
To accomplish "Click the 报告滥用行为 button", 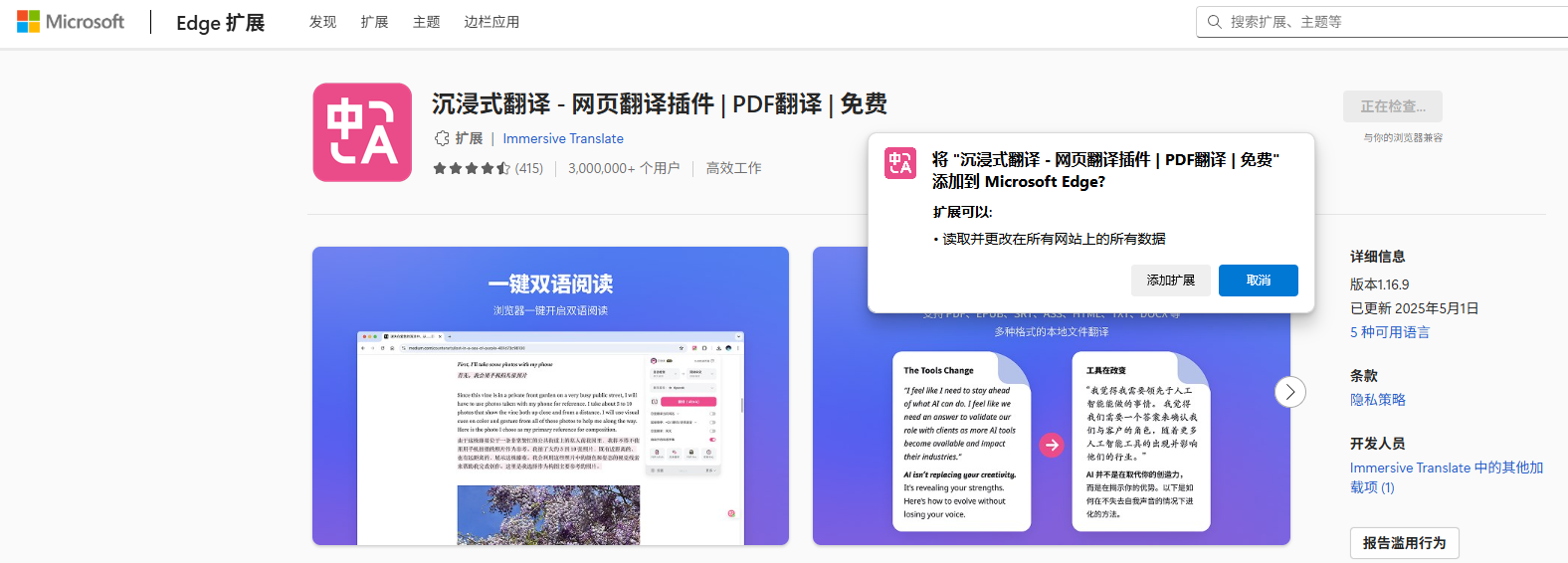I will pyautogui.click(x=1405, y=543).
